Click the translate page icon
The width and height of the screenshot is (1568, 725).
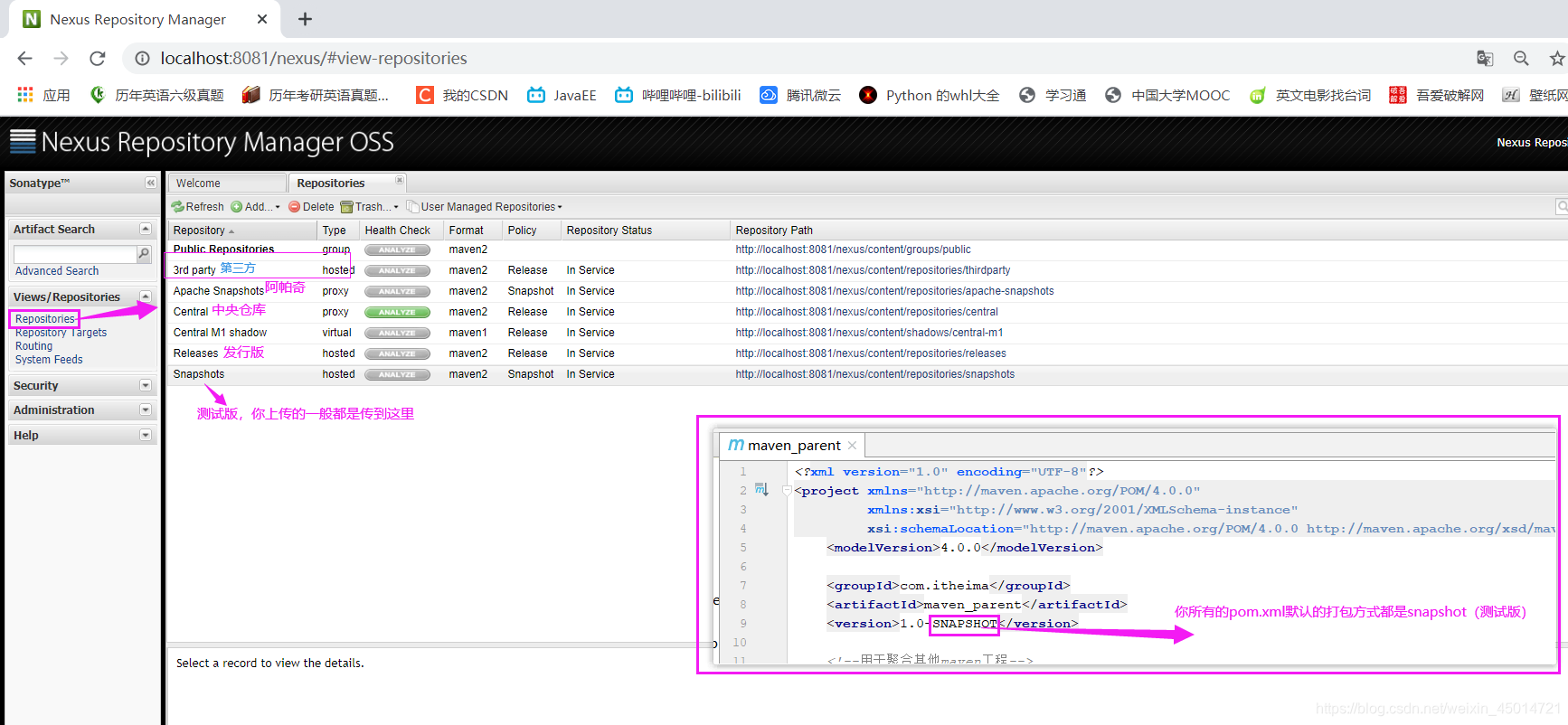pyautogui.click(x=1485, y=58)
